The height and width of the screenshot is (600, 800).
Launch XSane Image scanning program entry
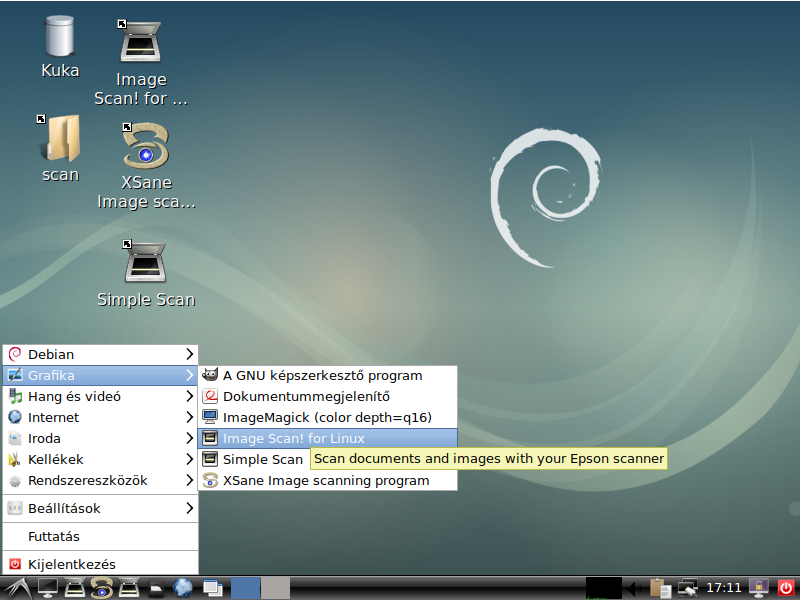tap(327, 481)
